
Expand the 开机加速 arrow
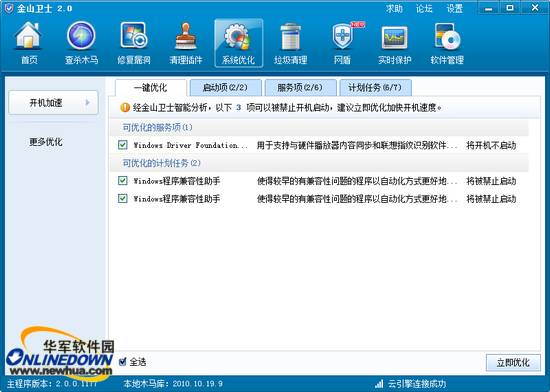coord(88,102)
